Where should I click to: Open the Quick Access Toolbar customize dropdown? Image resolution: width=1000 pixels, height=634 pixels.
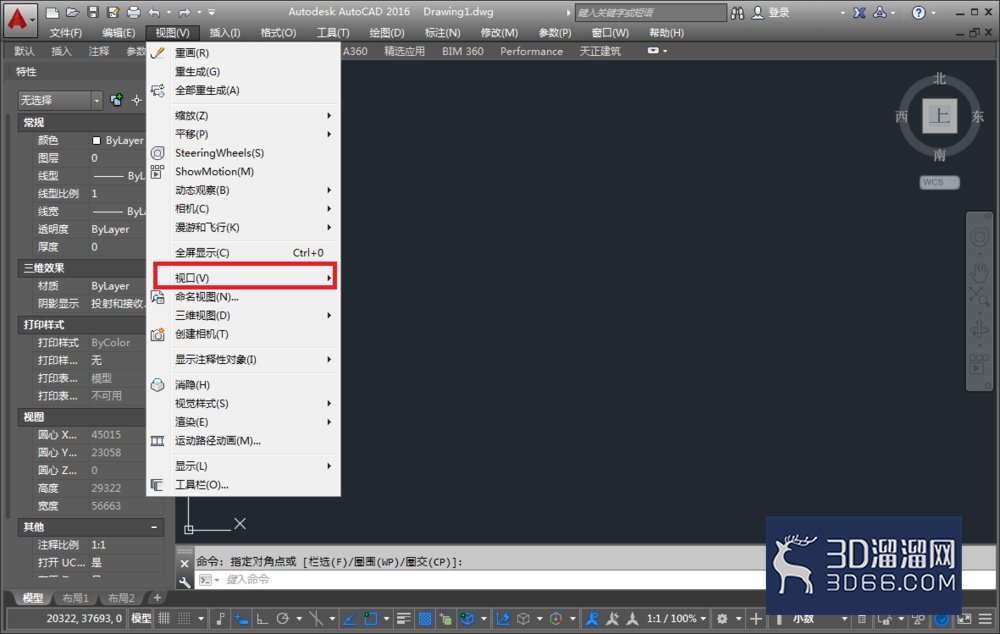(212, 12)
